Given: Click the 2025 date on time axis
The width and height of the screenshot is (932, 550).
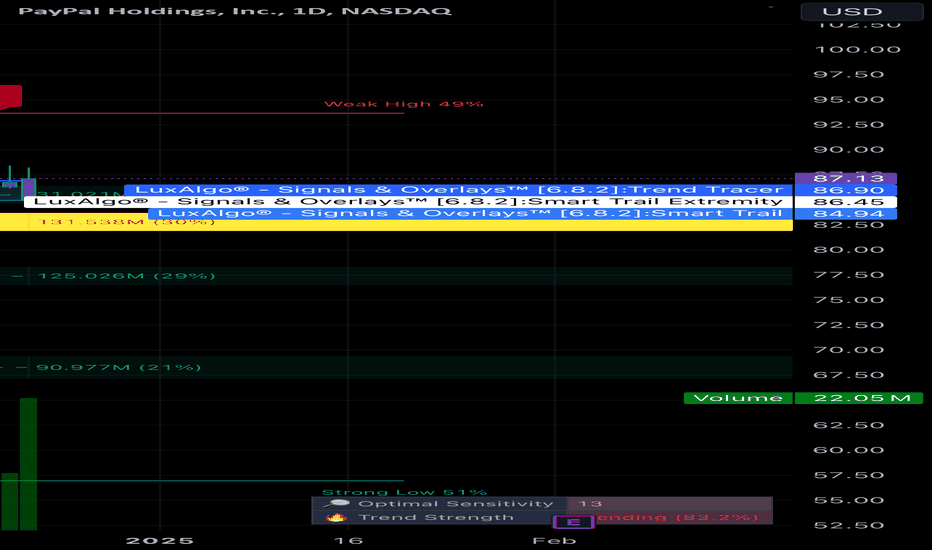Looking at the screenshot, I should (x=160, y=540).
